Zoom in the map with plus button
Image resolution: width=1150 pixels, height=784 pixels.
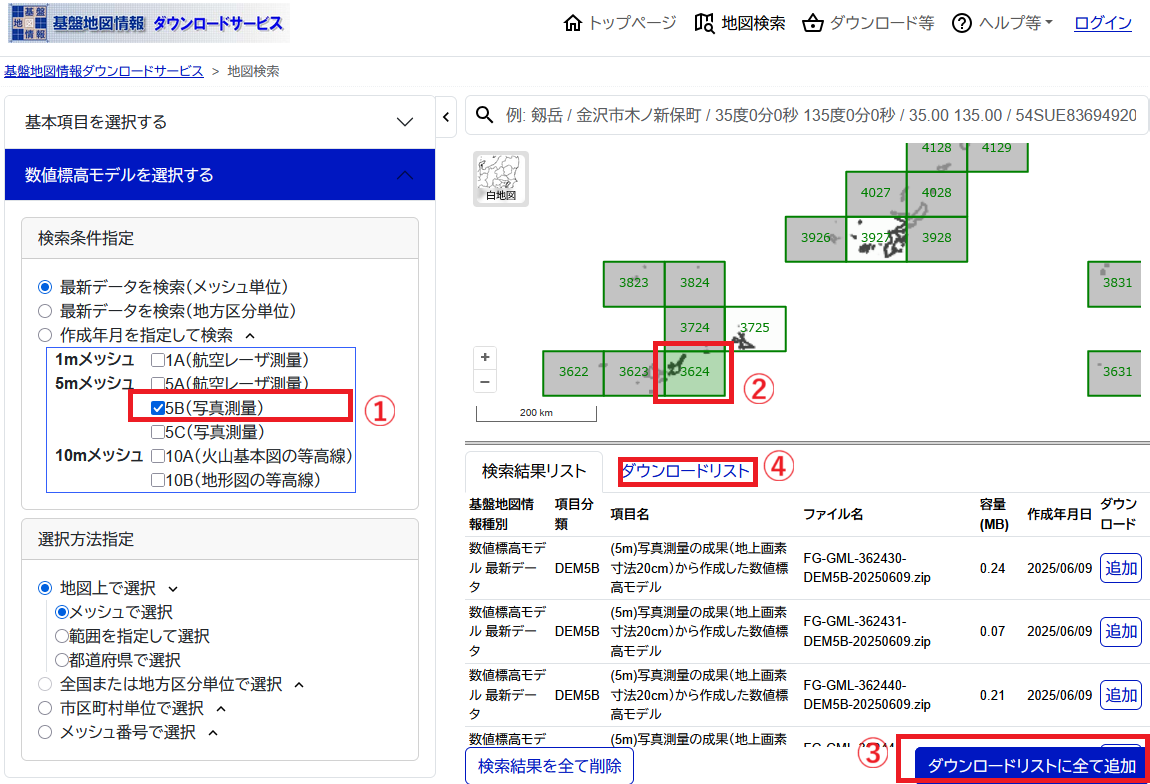coord(485,358)
